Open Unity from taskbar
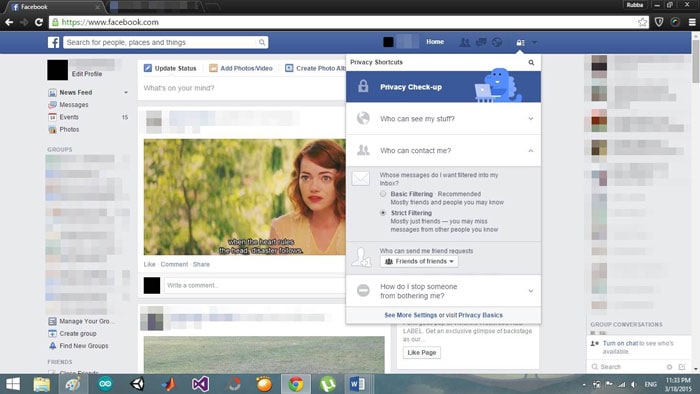The width and height of the screenshot is (700, 394). (x=137, y=384)
